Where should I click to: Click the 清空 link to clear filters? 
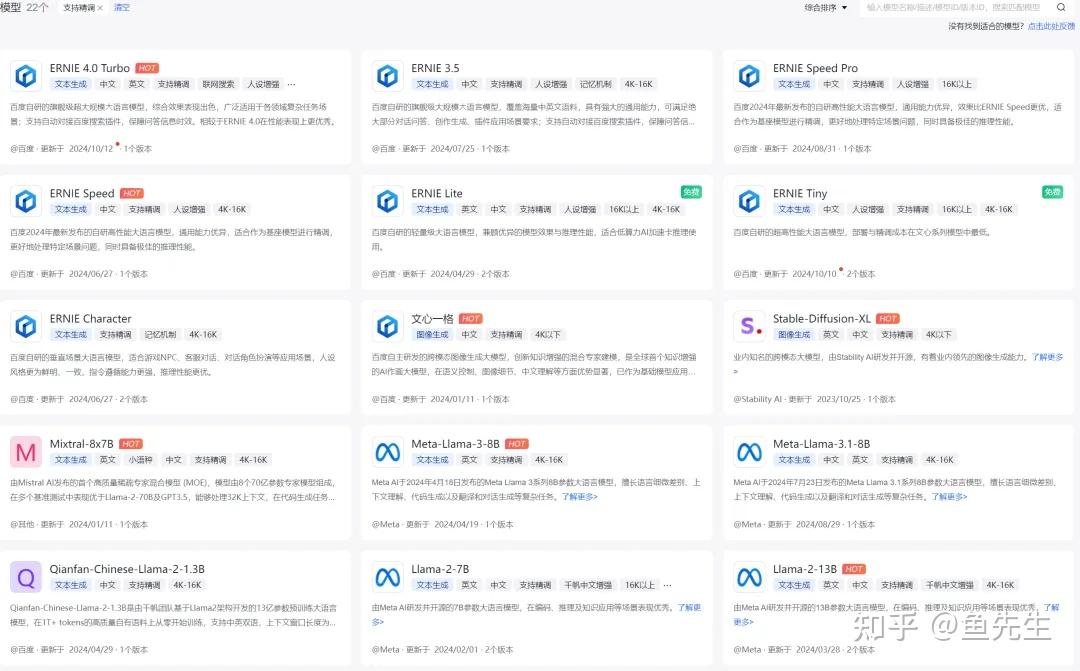pyautogui.click(x=122, y=8)
